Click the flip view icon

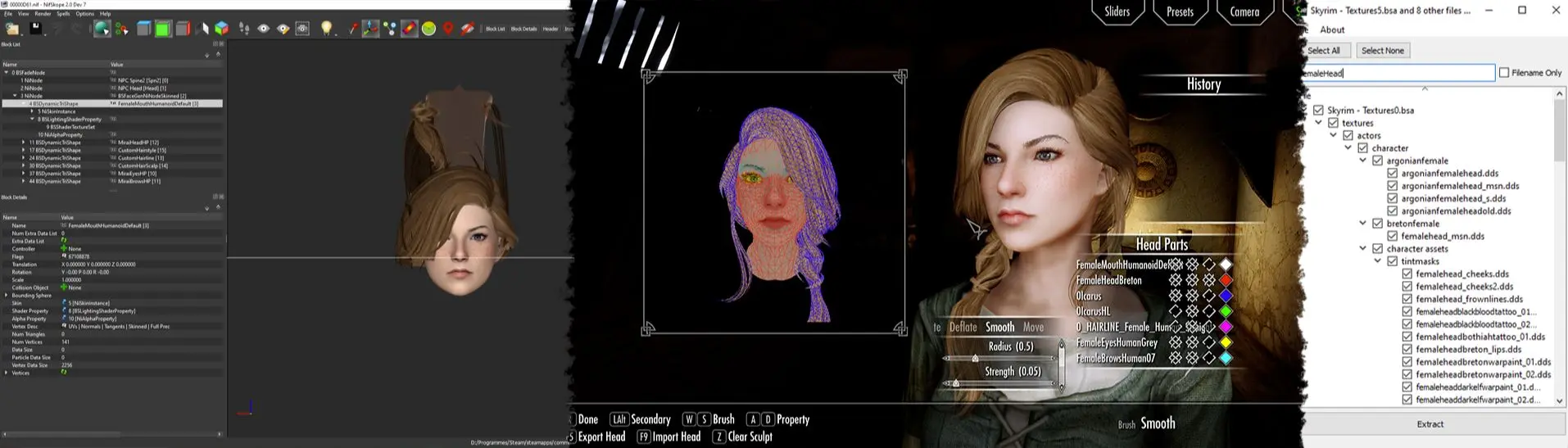pyautogui.click(x=202, y=29)
